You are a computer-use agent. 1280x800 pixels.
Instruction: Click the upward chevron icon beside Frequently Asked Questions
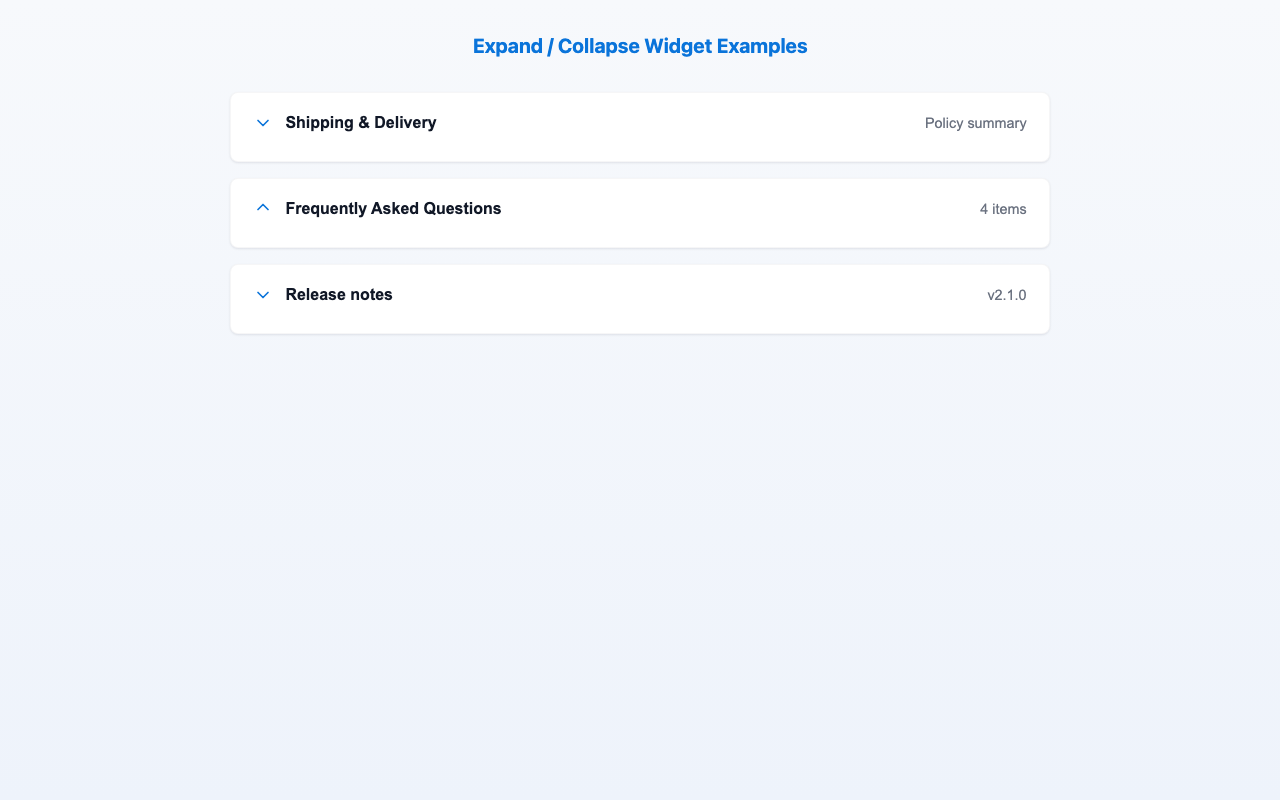[262, 207]
